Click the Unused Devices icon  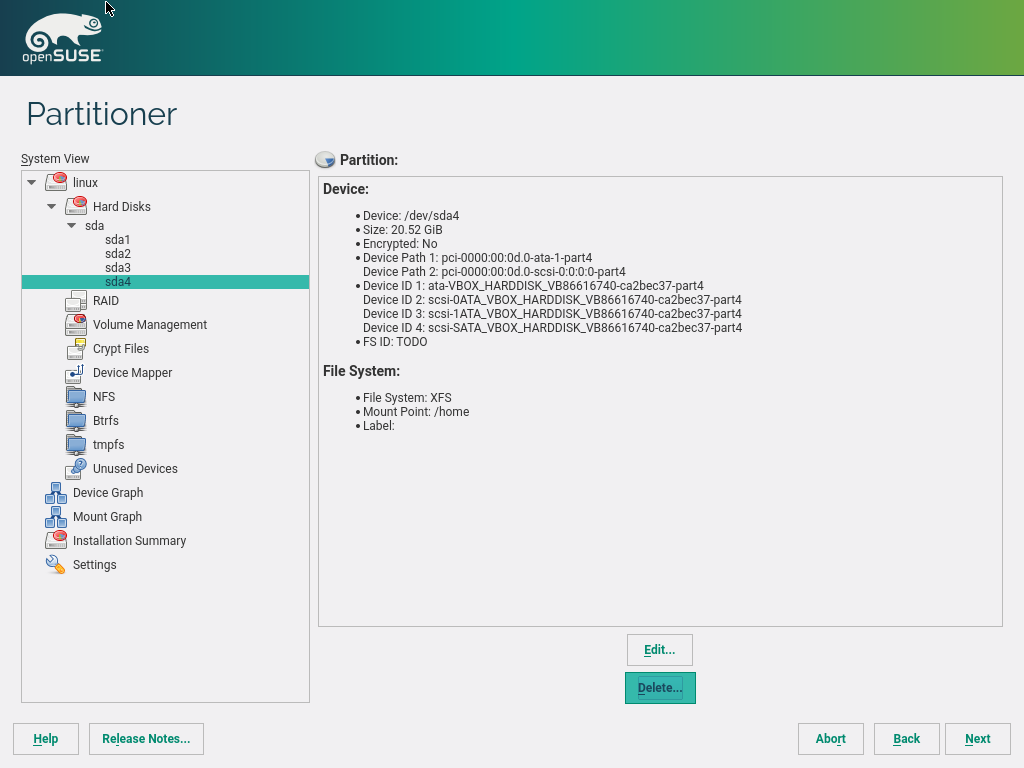[x=76, y=468]
